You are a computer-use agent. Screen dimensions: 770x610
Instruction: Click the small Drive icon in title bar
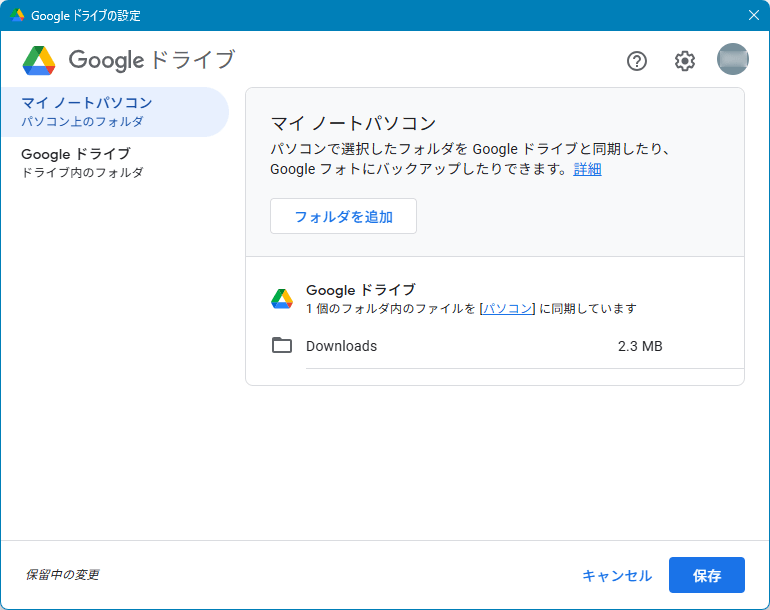point(17,15)
